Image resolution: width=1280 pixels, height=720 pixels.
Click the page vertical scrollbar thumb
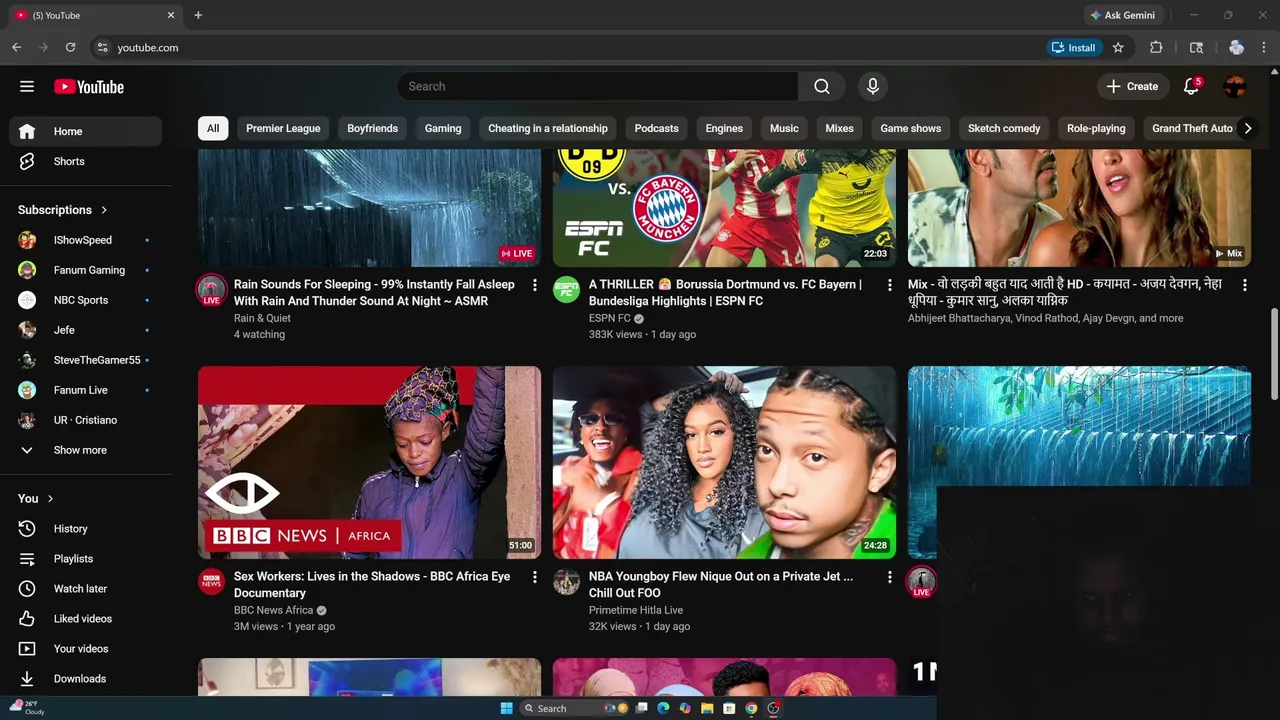pos(1274,354)
